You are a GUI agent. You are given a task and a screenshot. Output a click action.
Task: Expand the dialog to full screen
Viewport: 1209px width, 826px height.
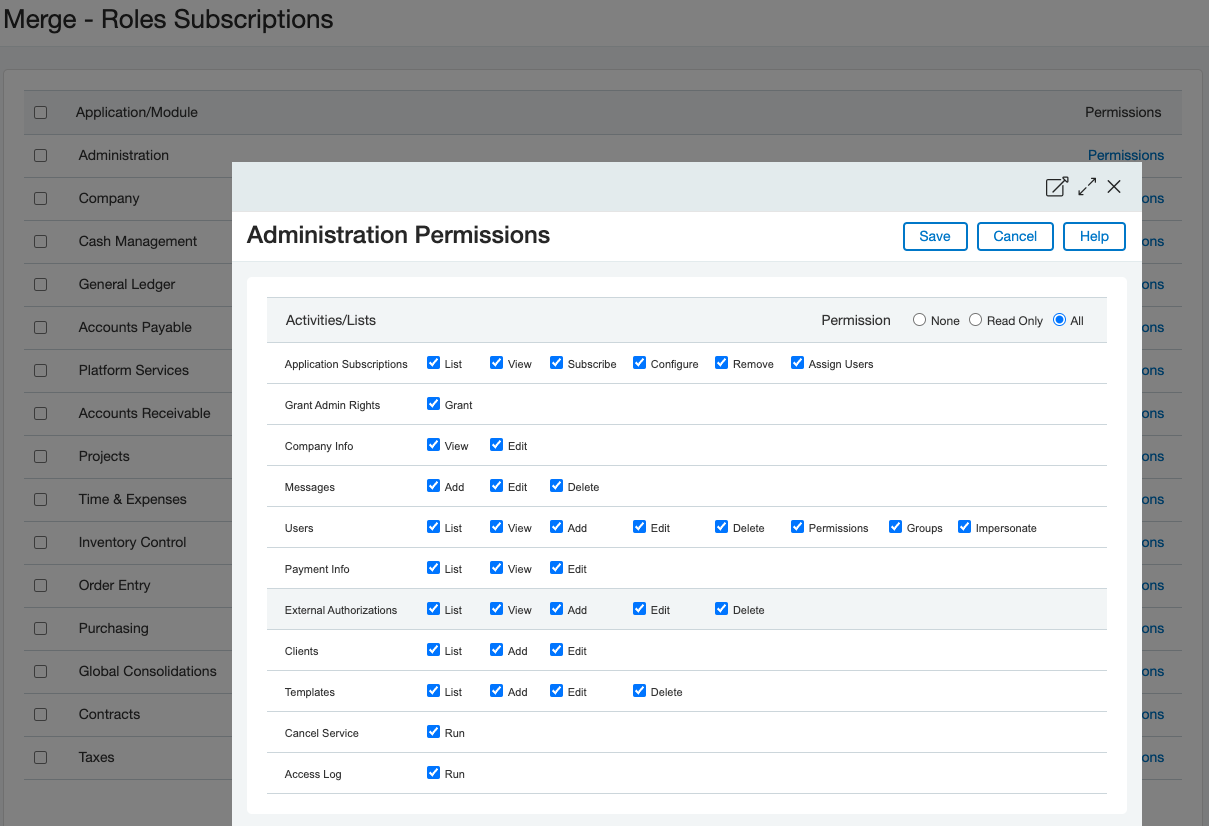[1087, 187]
